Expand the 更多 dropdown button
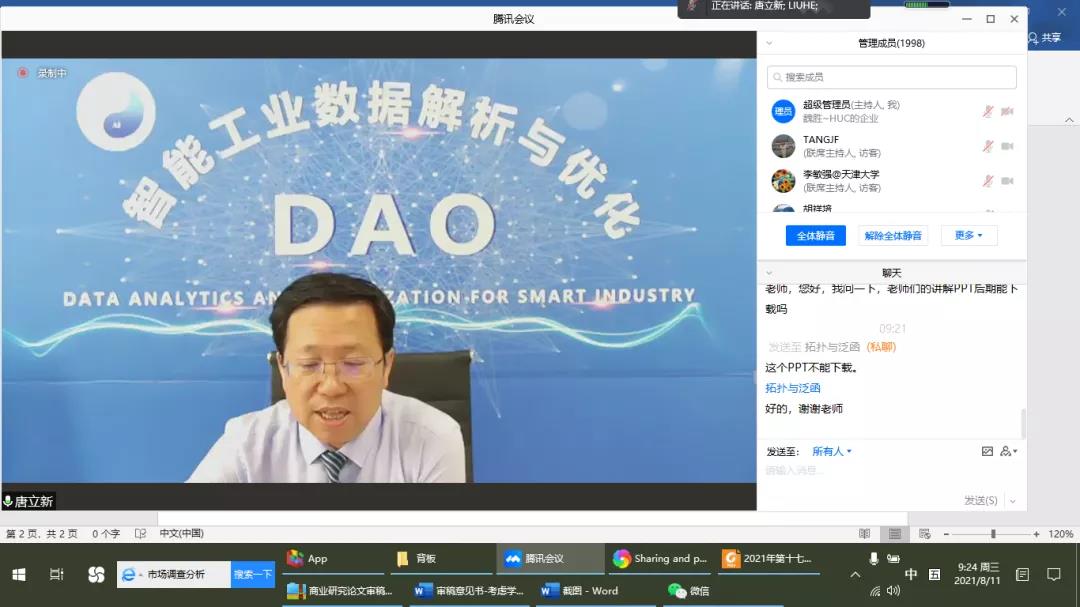This screenshot has height=607, width=1080. 968,236
